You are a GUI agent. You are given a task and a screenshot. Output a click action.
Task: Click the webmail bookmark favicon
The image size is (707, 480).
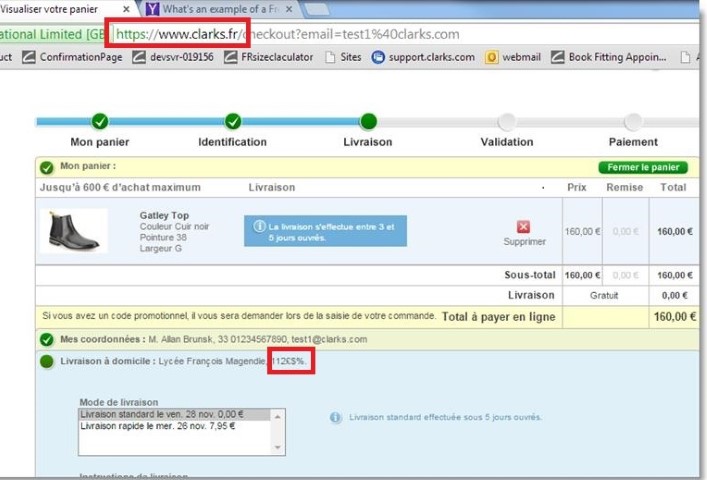(491, 57)
